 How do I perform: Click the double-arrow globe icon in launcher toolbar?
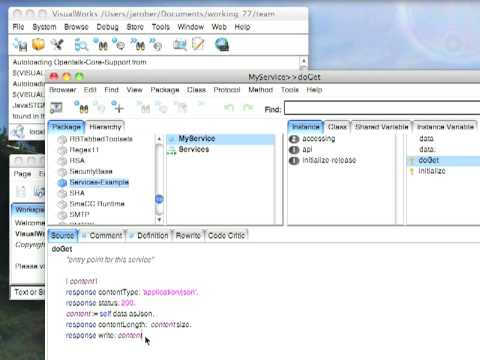pos(156,44)
